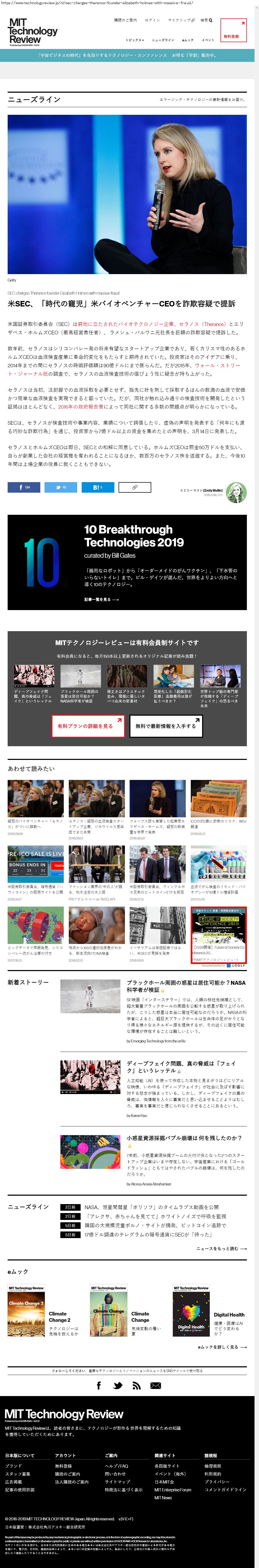Screen dimensions: 259x1568
Task: Open MIT News footer link
Action: 163,1497
